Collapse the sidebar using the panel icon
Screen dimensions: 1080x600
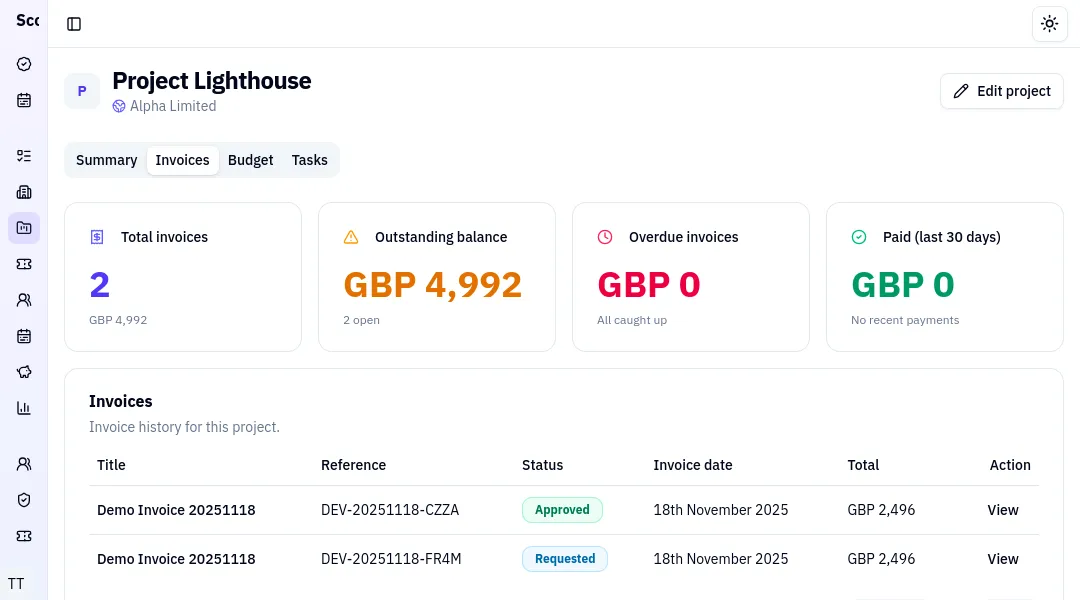[74, 24]
